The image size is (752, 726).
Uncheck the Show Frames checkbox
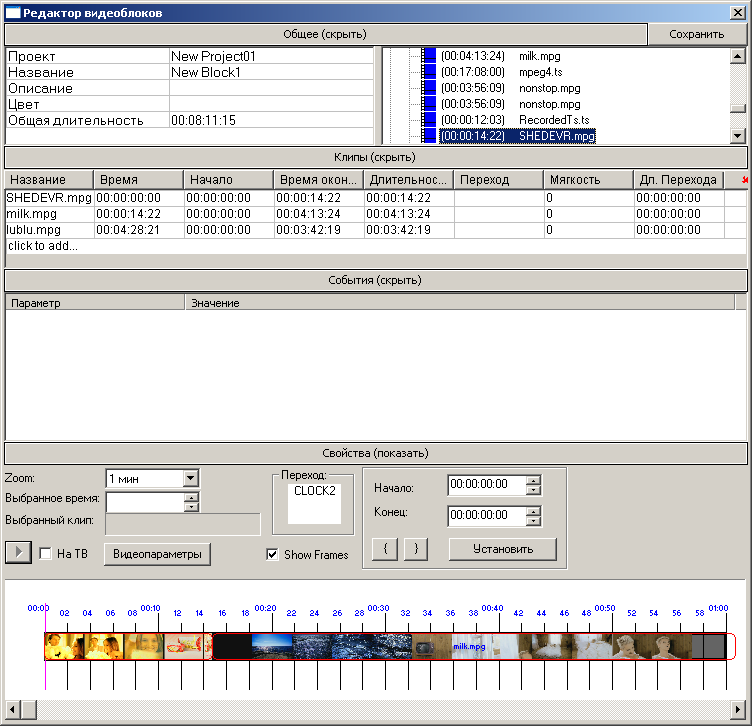tap(273, 554)
